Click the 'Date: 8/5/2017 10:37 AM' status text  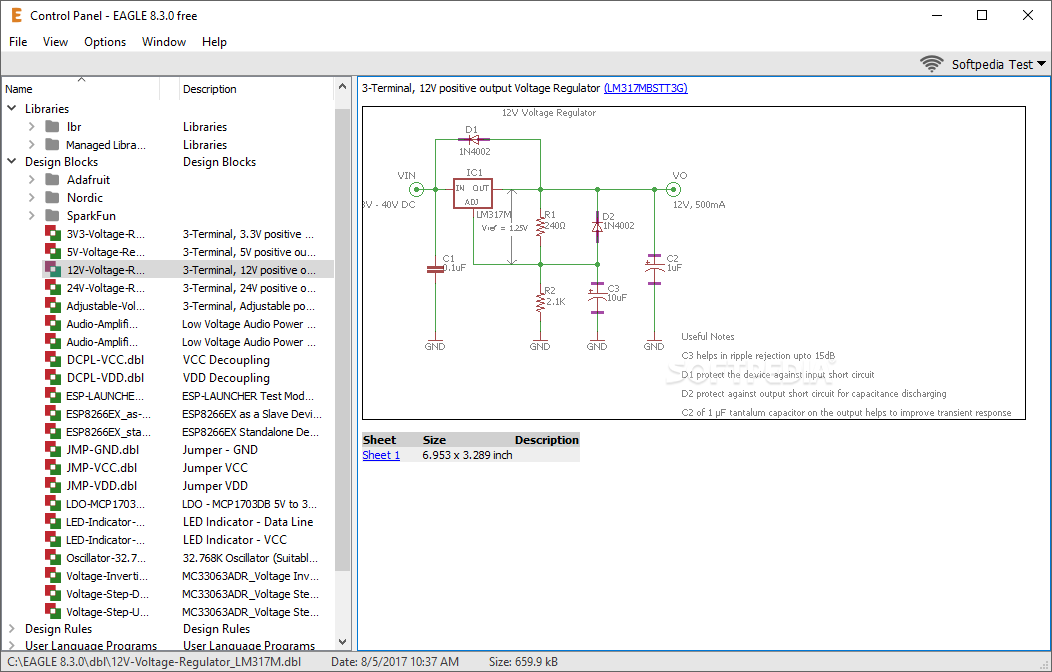click(x=394, y=662)
